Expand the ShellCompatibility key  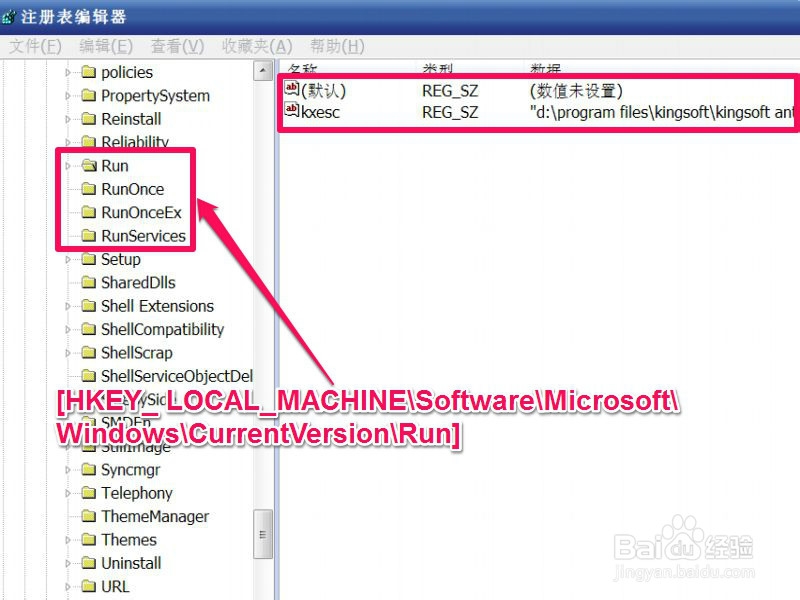click(x=68, y=330)
